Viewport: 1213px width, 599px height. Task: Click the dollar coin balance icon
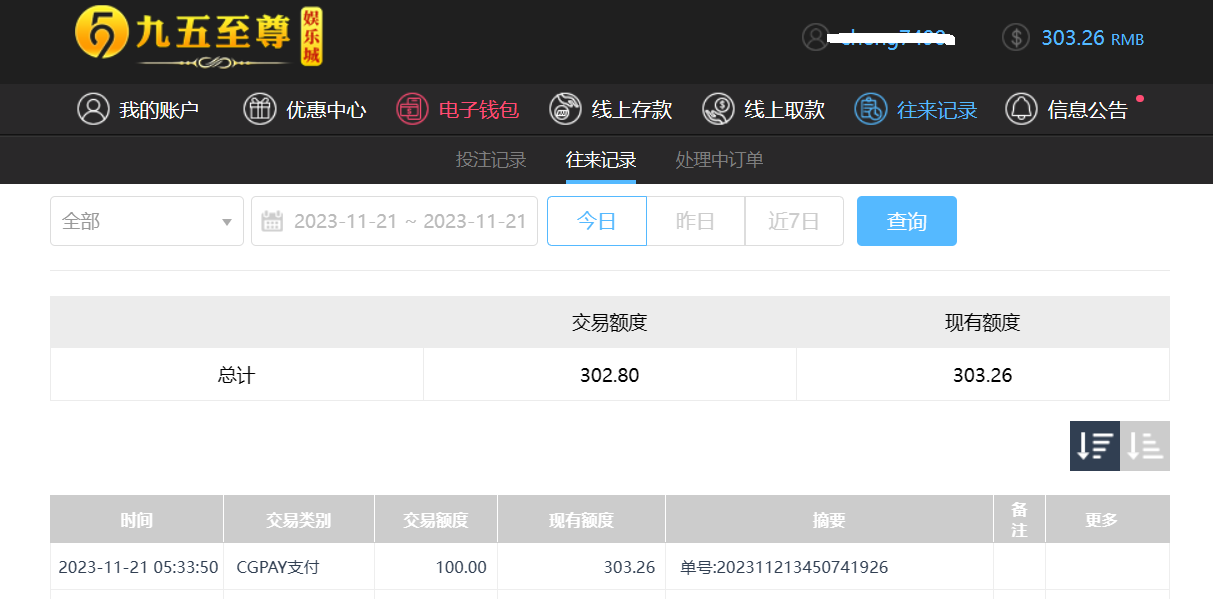click(x=1016, y=38)
